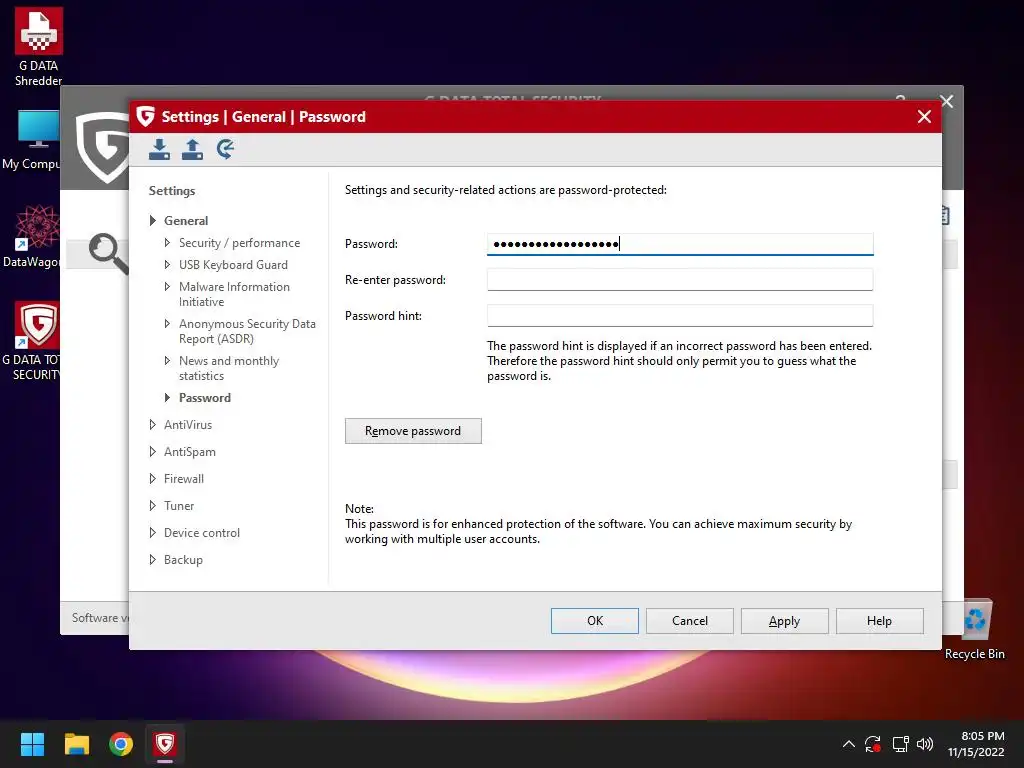Image resolution: width=1024 pixels, height=768 pixels.
Task: Click the Save settings upload icon
Action: (192, 150)
